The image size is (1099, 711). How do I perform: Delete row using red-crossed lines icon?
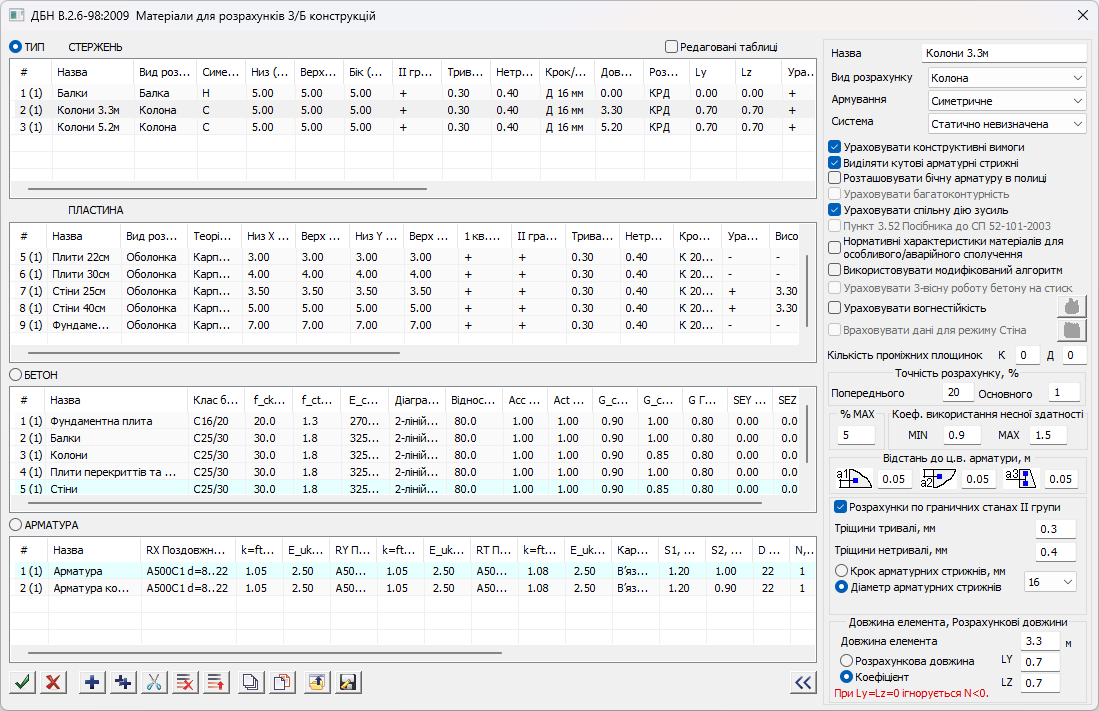point(185,682)
